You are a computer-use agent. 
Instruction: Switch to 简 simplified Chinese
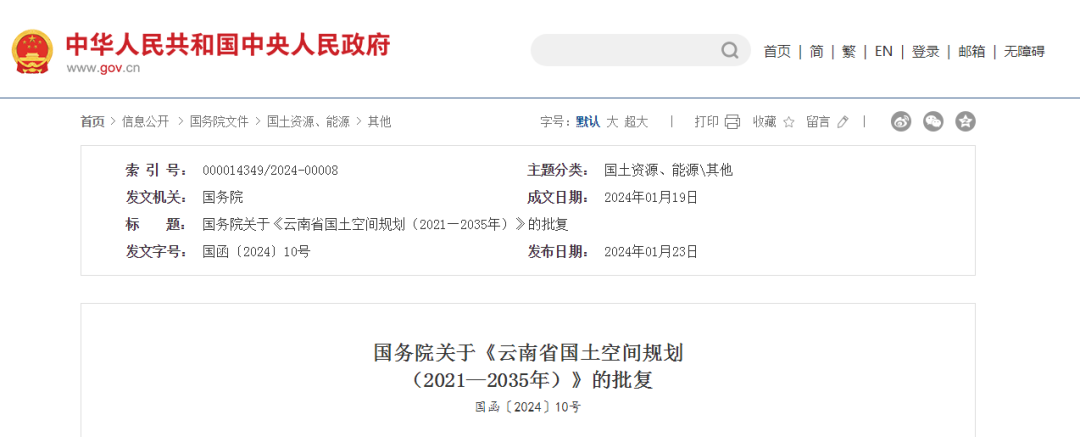tap(817, 52)
